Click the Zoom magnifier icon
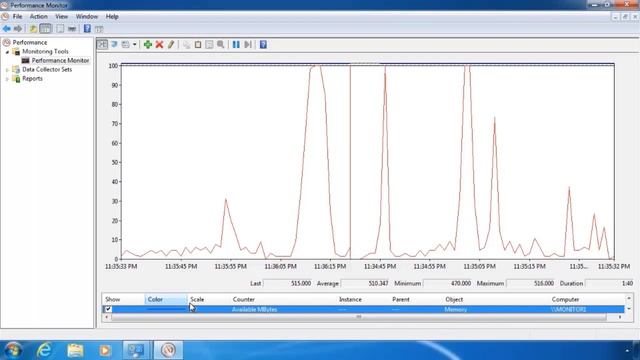Image resolution: width=640 pixels, height=360 pixels. coord(221,44)
